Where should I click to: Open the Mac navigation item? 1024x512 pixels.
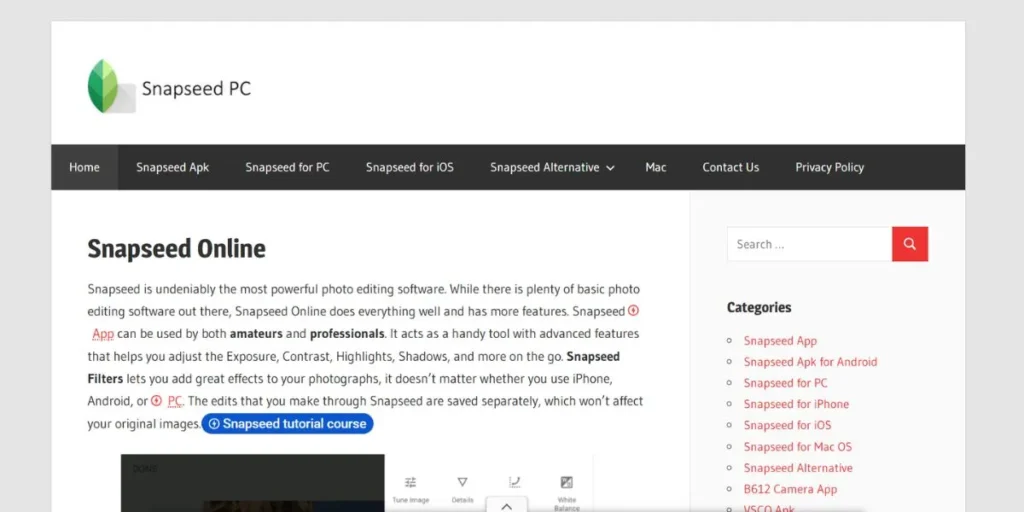coord(656,167)
